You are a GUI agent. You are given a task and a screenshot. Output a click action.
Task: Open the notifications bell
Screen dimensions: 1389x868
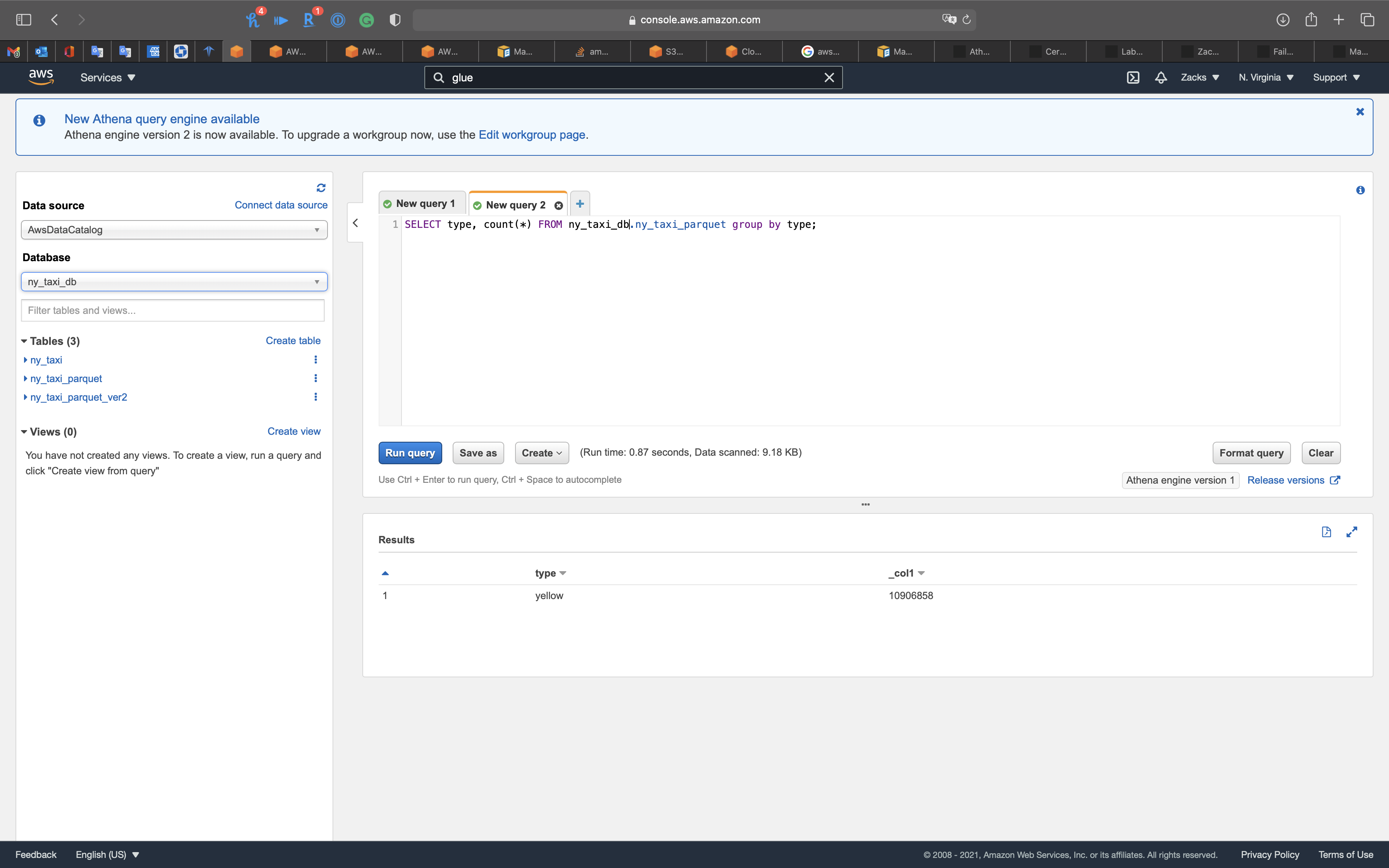click(x=1161, y=77)
